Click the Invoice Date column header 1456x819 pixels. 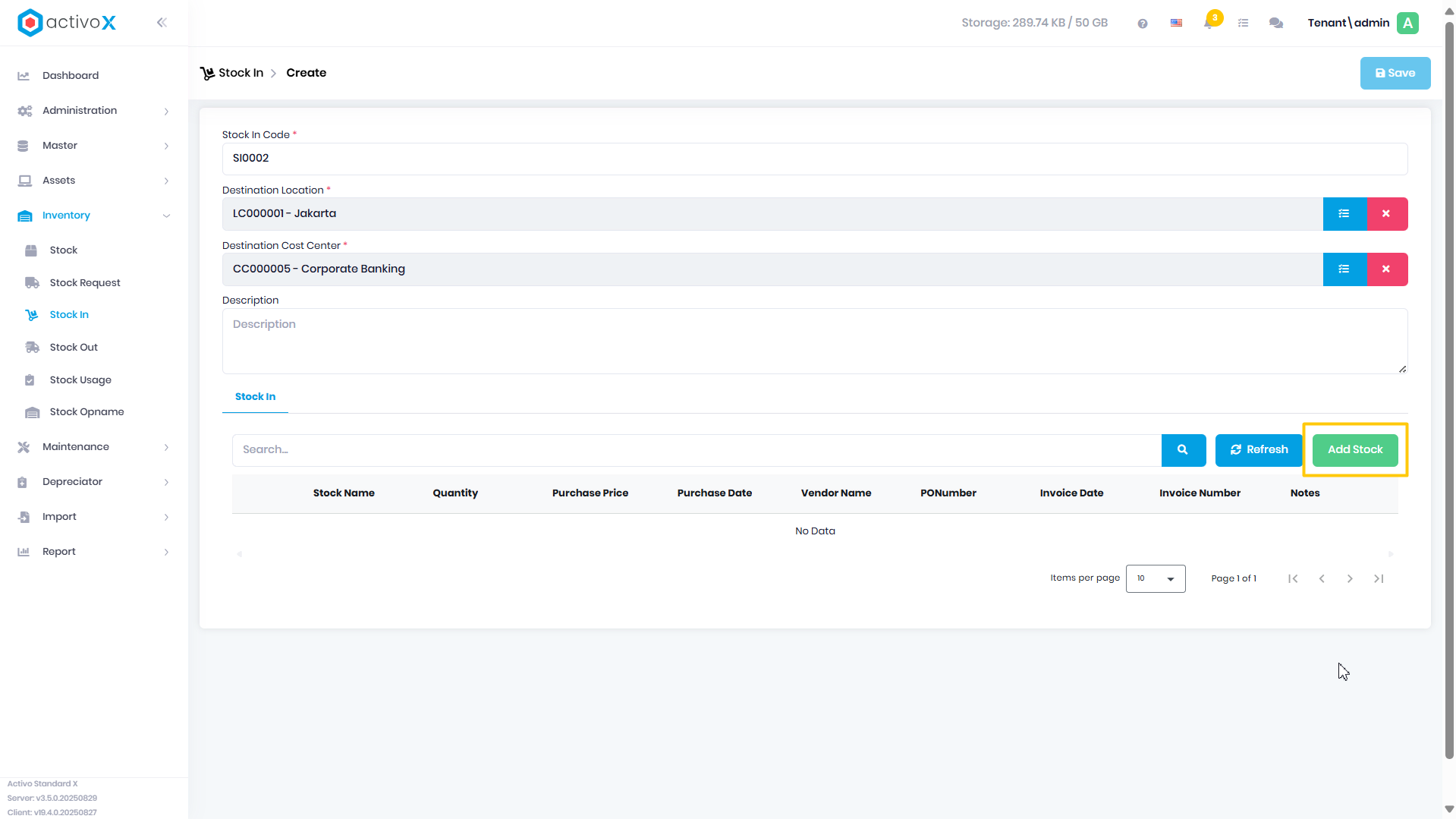click(x=1071, y=493)
